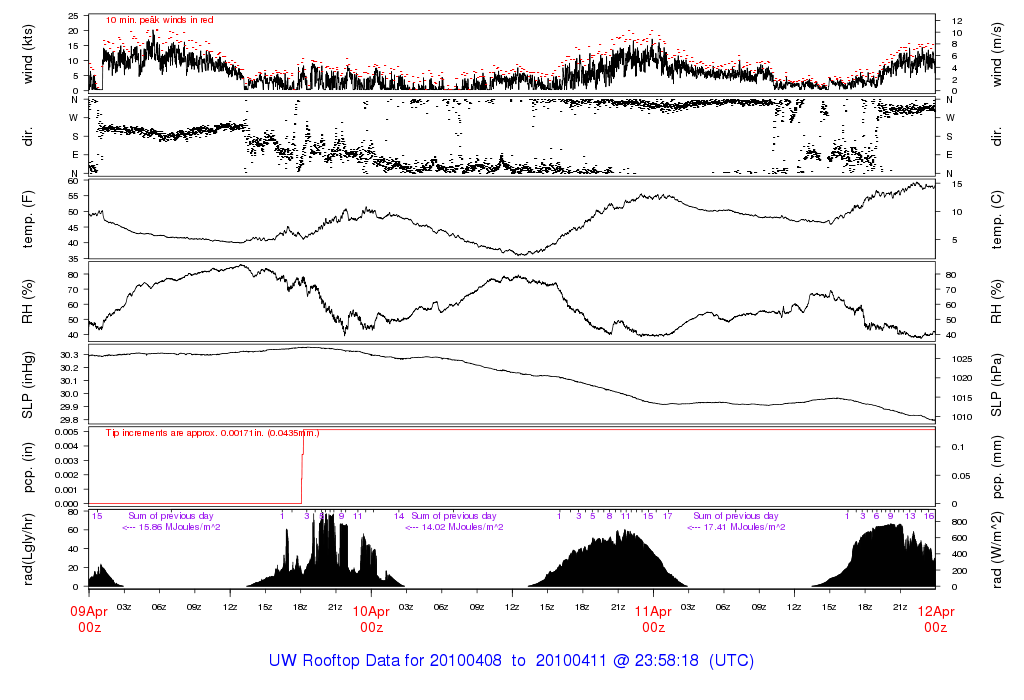
Task: Click the '0.003' precipitation tick value
Action: coord(66,461)
